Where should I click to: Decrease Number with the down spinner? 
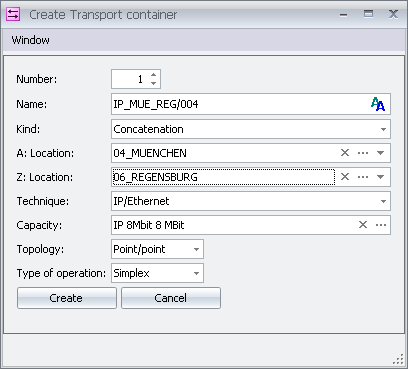153,83
